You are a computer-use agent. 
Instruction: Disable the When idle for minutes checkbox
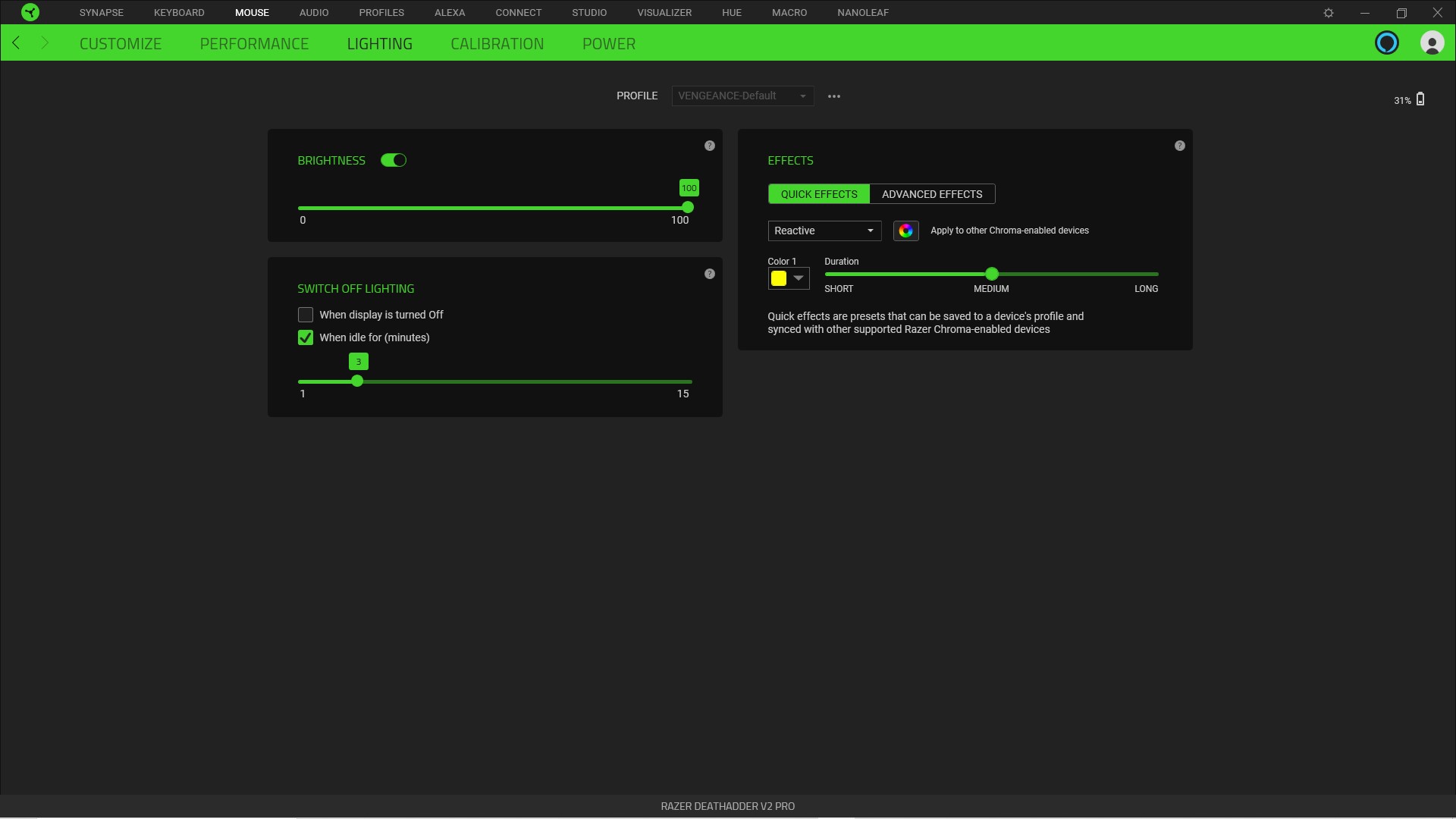[x=305, y=337]
